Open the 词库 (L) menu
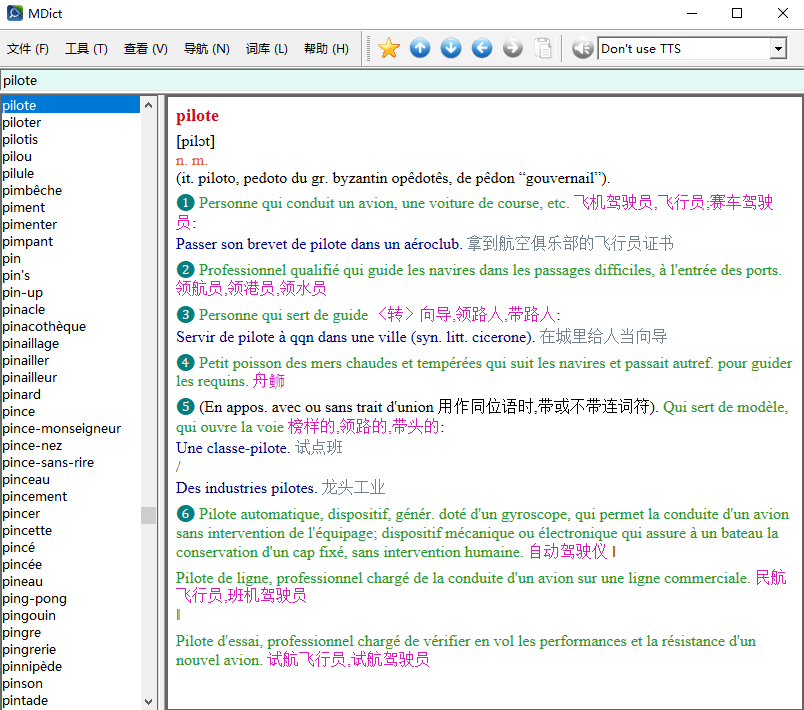Viewport: 804px width, 710px height. point(266,49)
